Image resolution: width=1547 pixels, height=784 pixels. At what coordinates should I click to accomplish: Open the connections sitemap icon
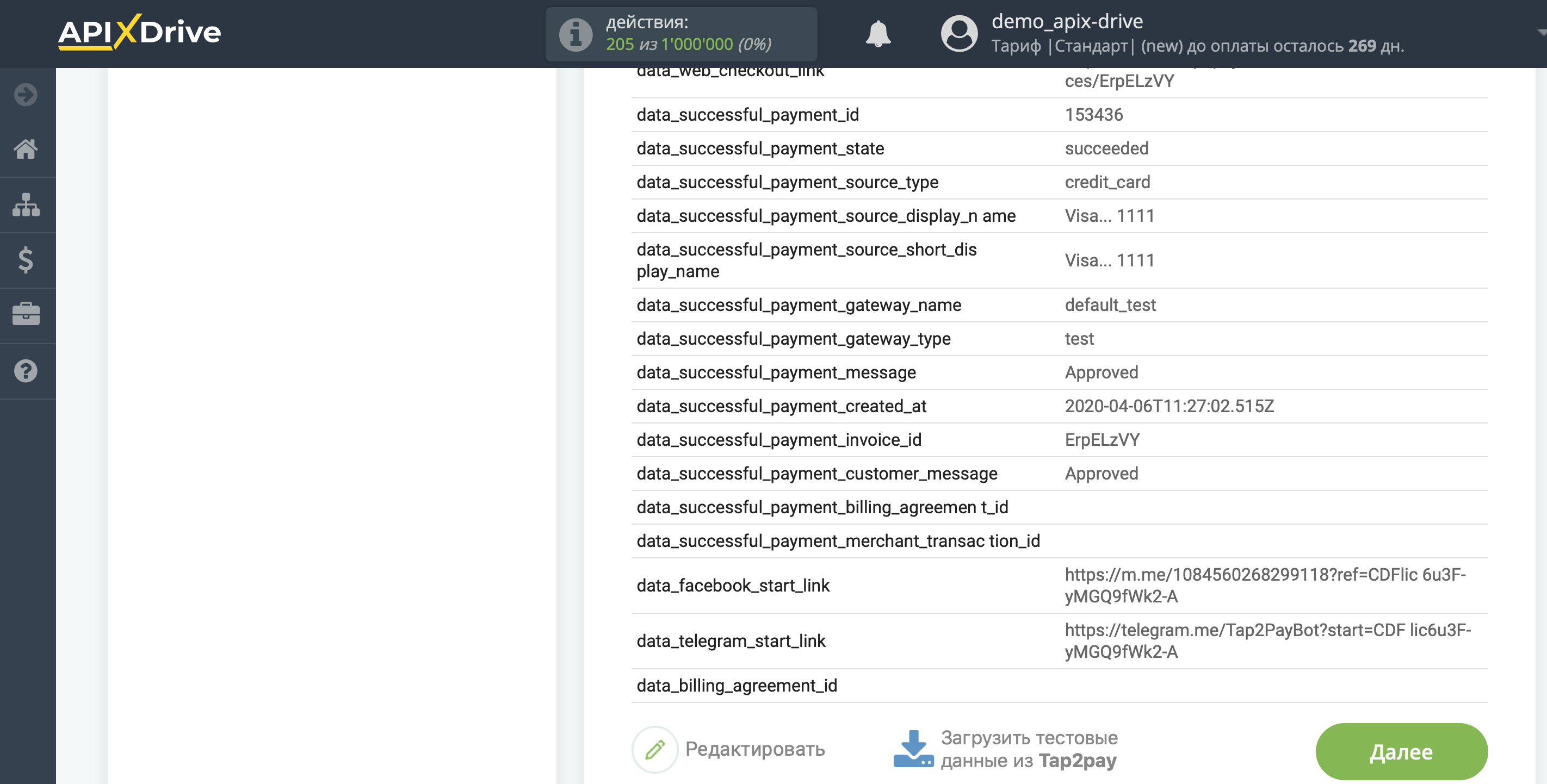click(26, 205)
